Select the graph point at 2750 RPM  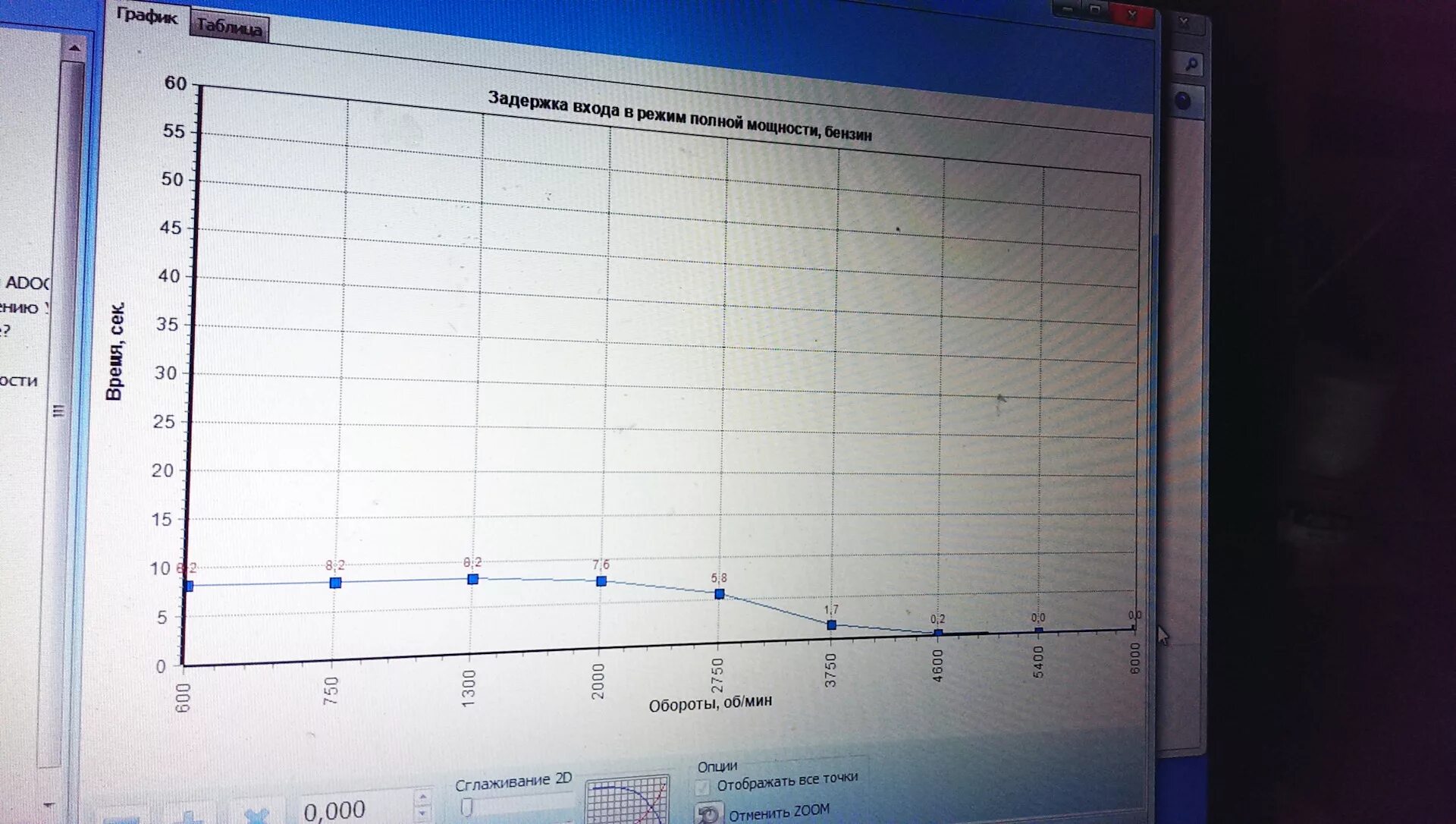[x=720, y=594]
